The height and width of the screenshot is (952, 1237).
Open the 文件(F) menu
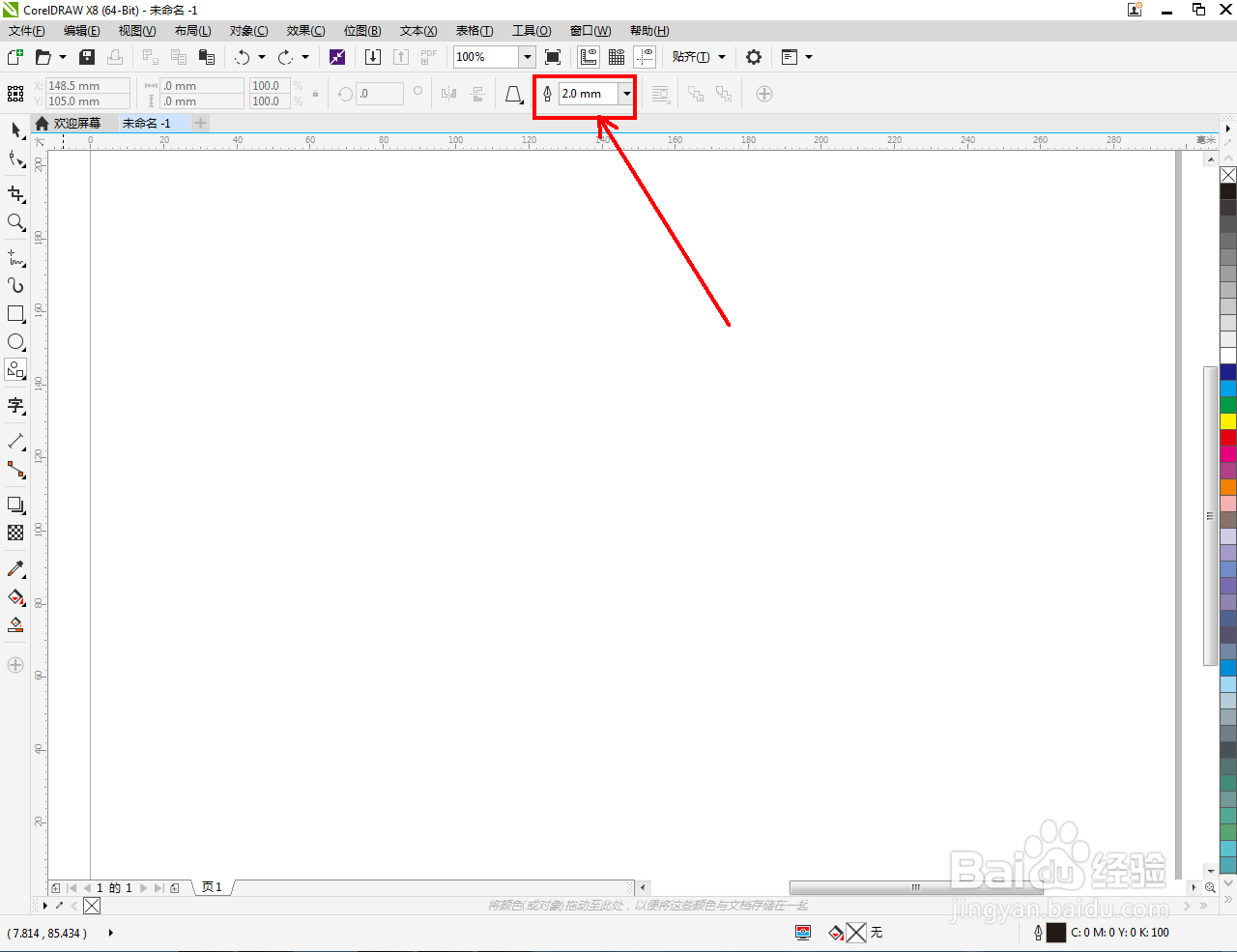pyautogui.click(x=27, y=31)
